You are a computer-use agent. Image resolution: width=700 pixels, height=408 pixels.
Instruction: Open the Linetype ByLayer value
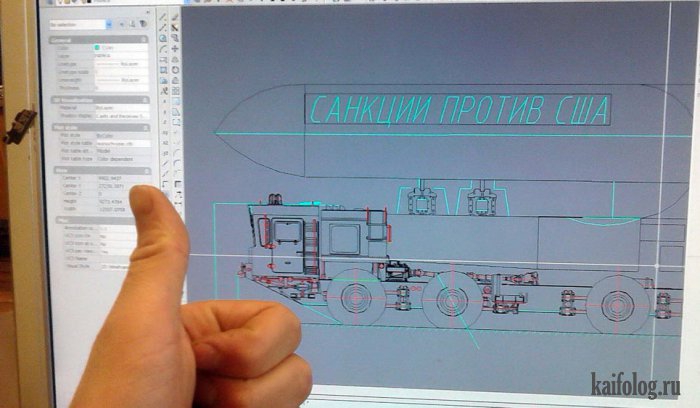pos(121,64)
